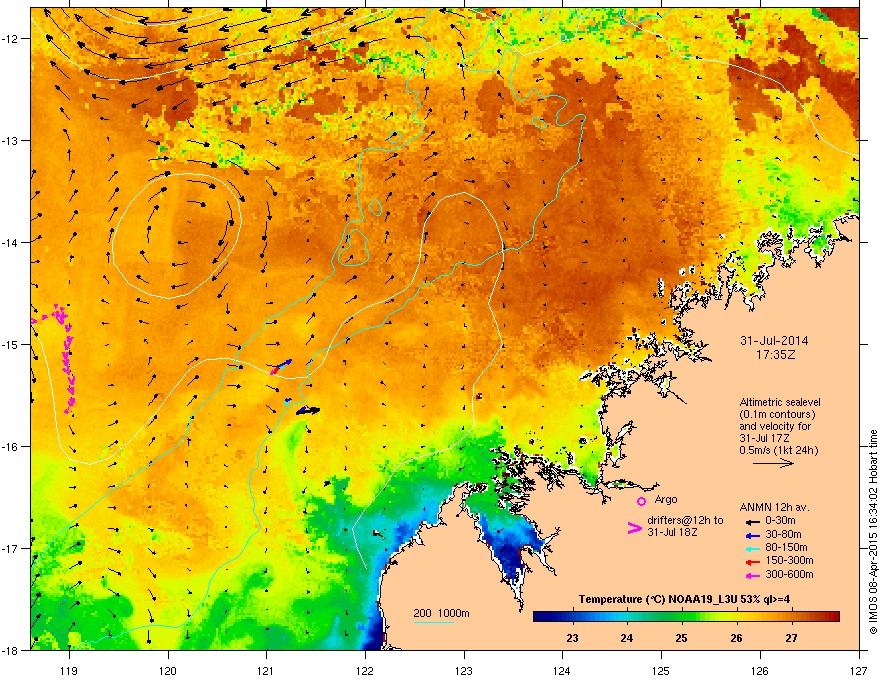Click the '150-300m' depth label

(x=789, y=560)
